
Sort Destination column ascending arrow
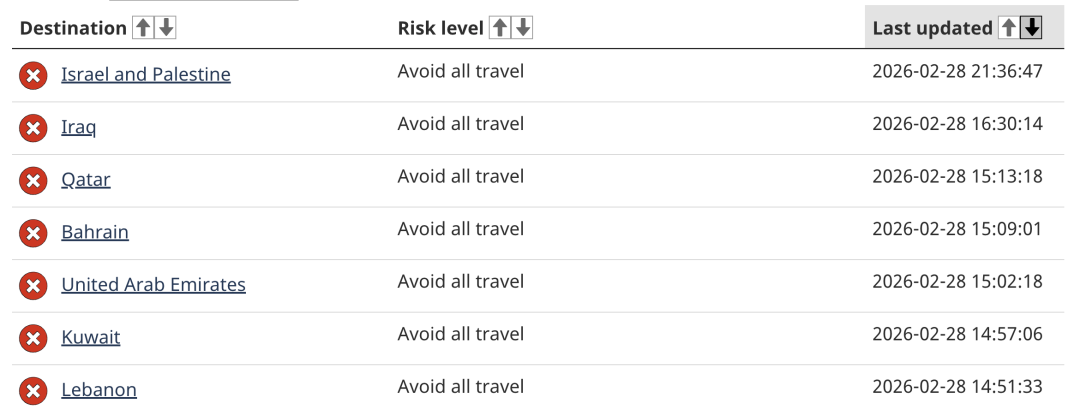coord(143,28)
